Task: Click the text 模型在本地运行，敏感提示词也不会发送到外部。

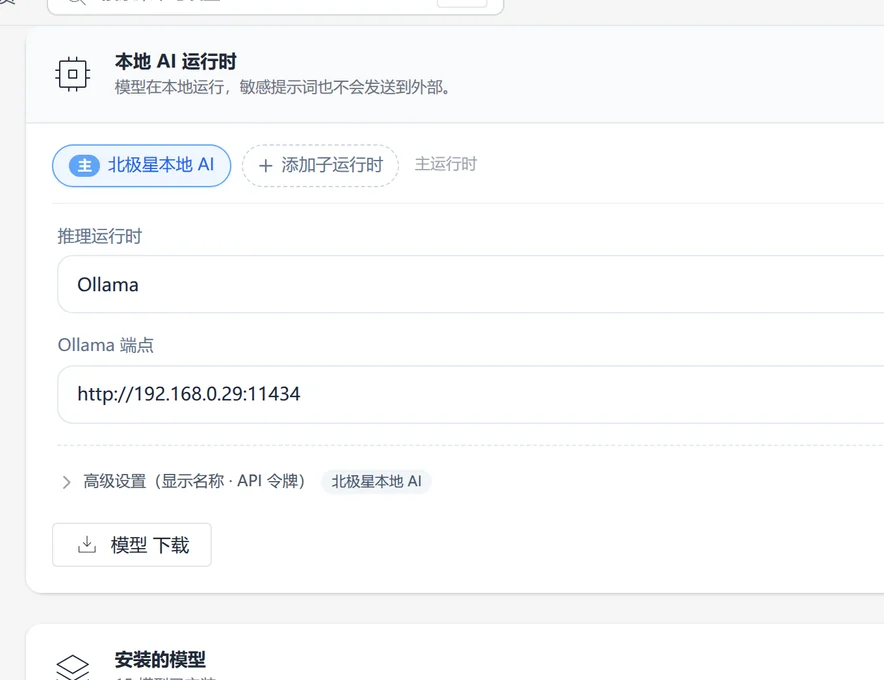Action: [282, 87]
